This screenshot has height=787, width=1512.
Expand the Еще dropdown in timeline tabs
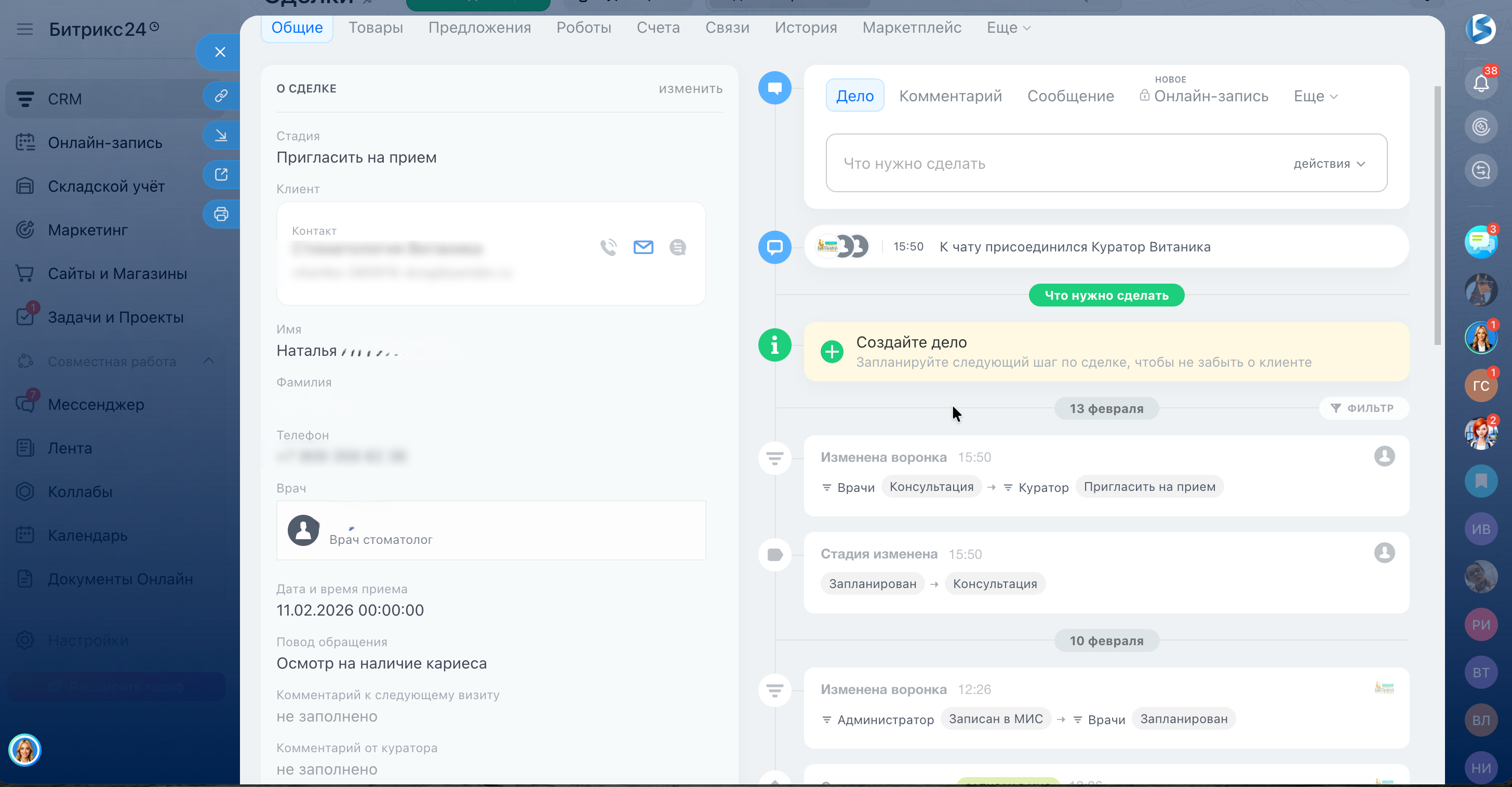(x=1315, y=96)
